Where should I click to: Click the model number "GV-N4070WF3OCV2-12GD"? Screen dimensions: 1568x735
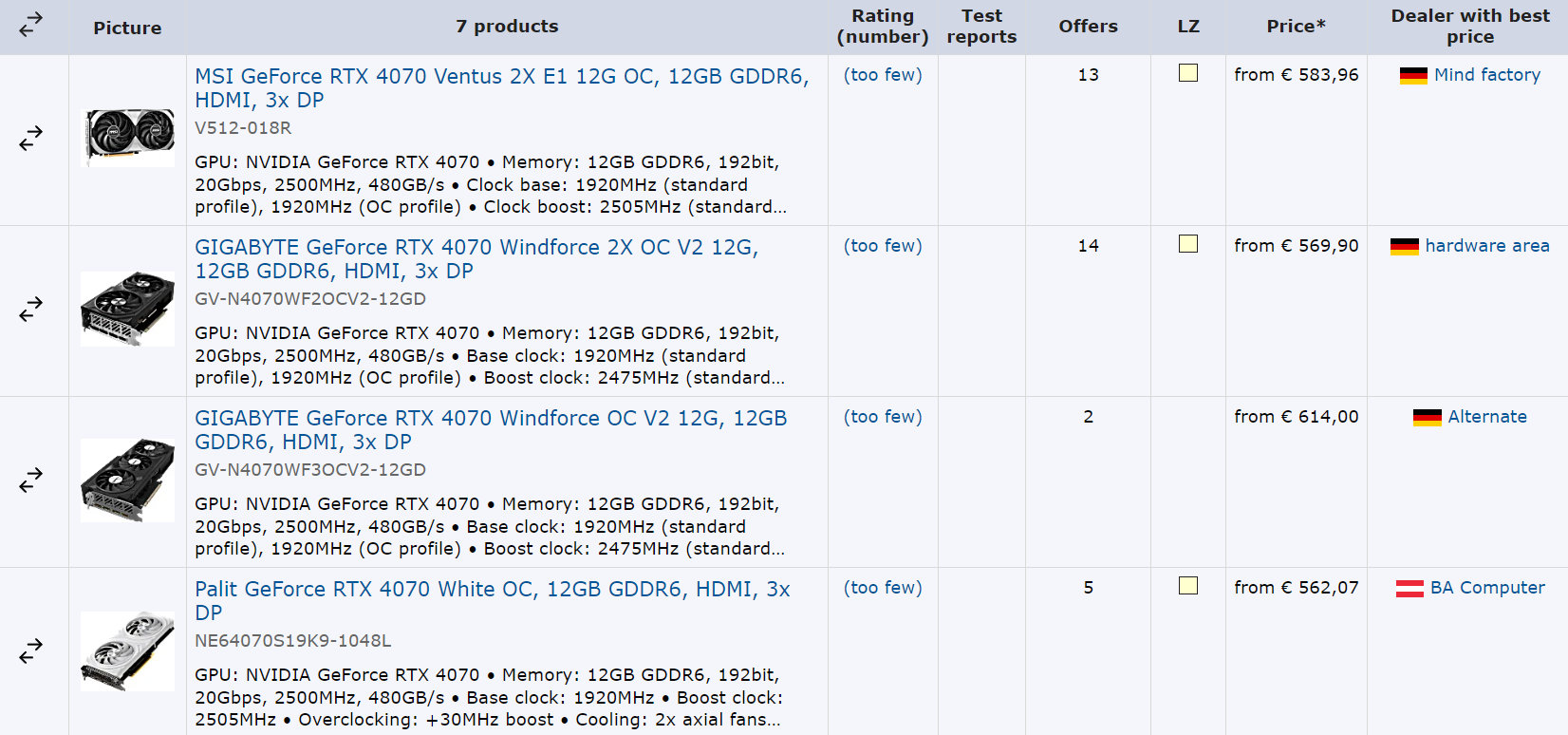point(310,470)
